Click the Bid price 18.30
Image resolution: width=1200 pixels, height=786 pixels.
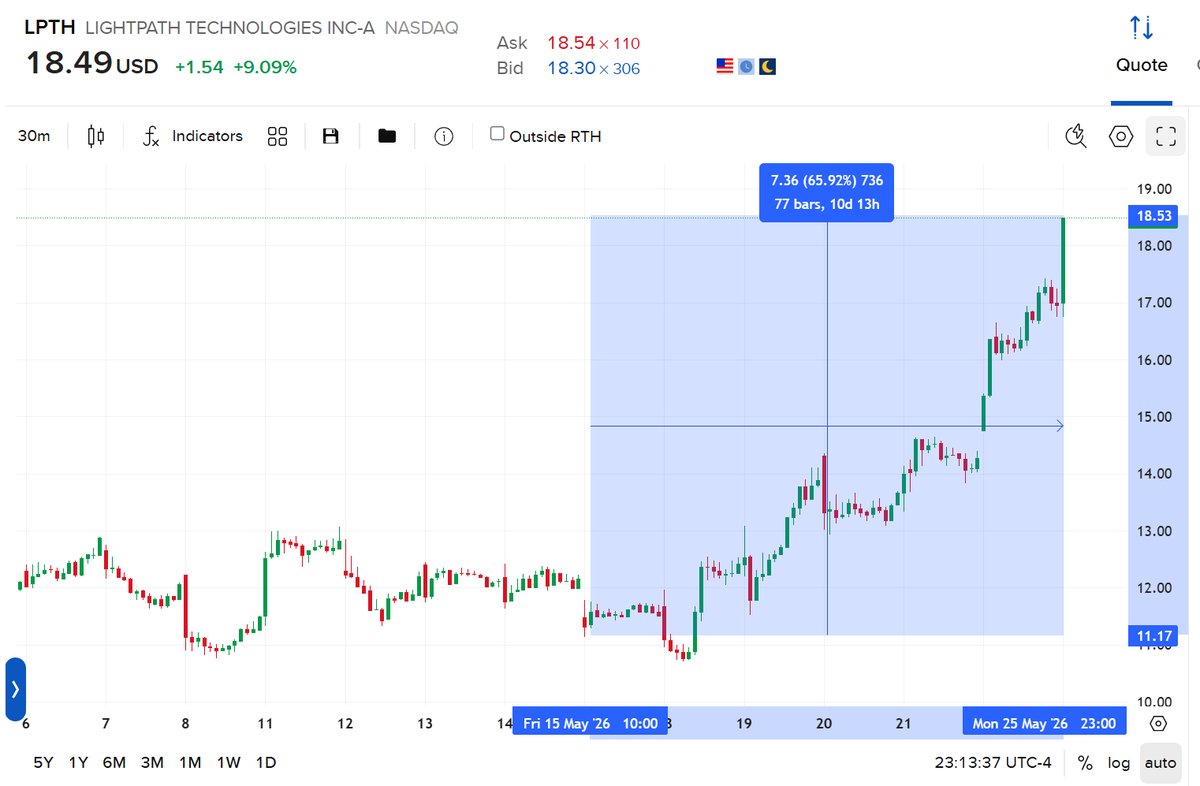[571, 68]
